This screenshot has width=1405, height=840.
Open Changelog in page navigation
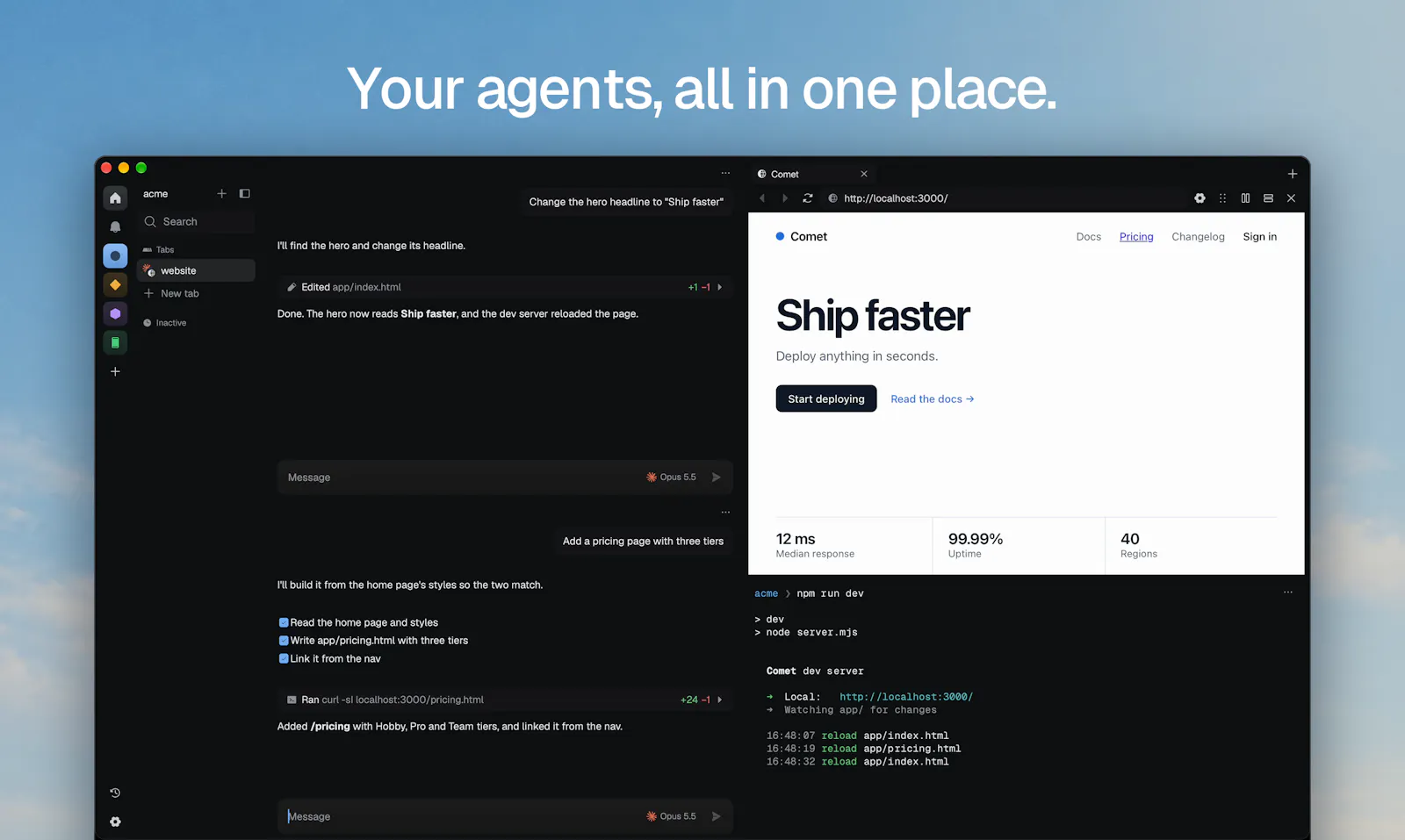click(x=1198, y=237)
